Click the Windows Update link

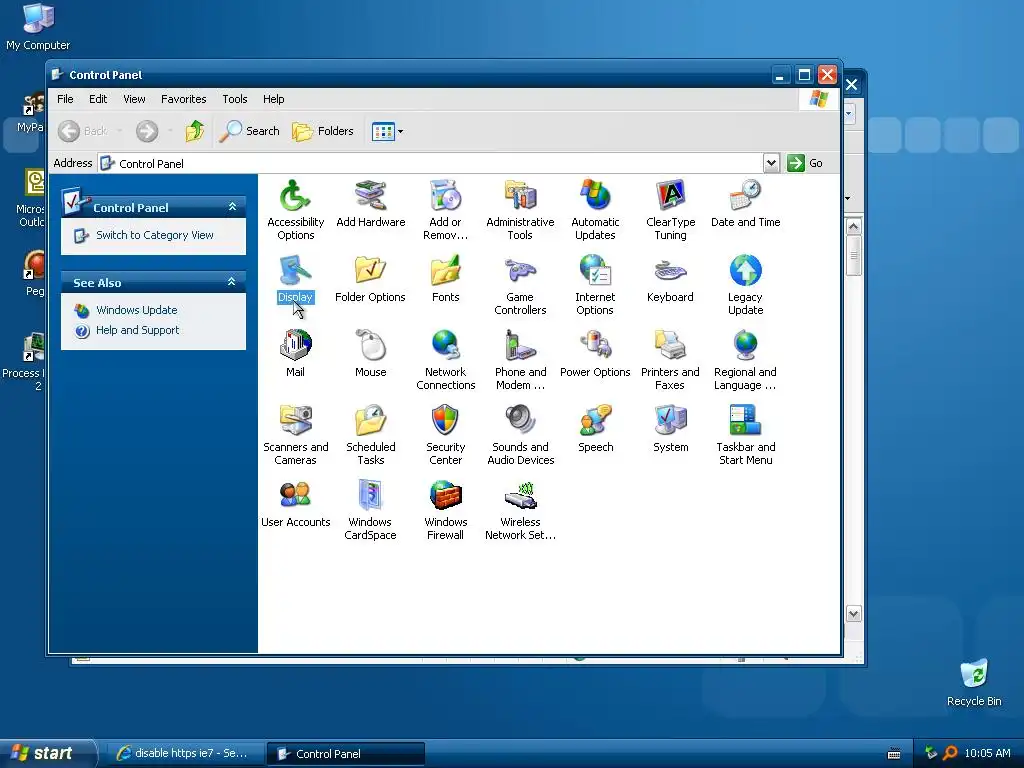coord(136,310)
